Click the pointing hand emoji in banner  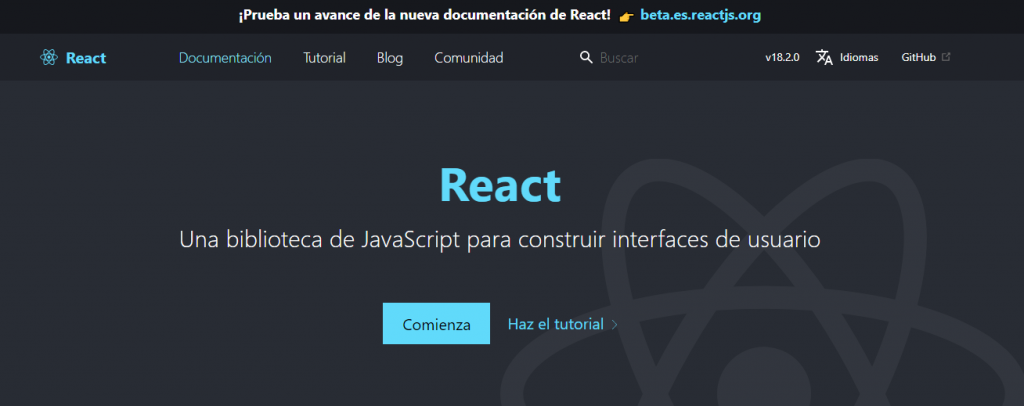click(626, 17)
